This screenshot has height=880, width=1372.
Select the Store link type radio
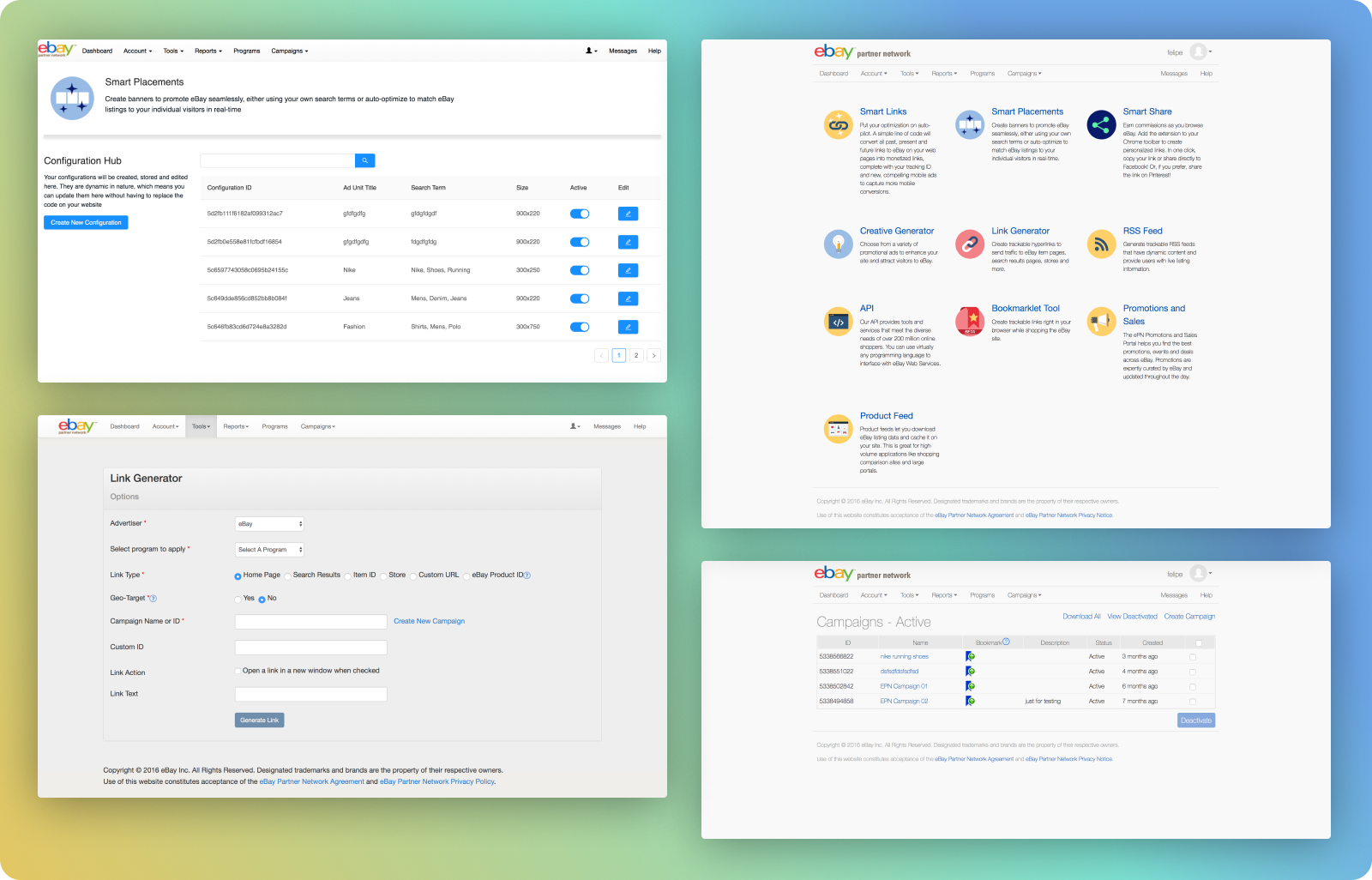[383, 576]
